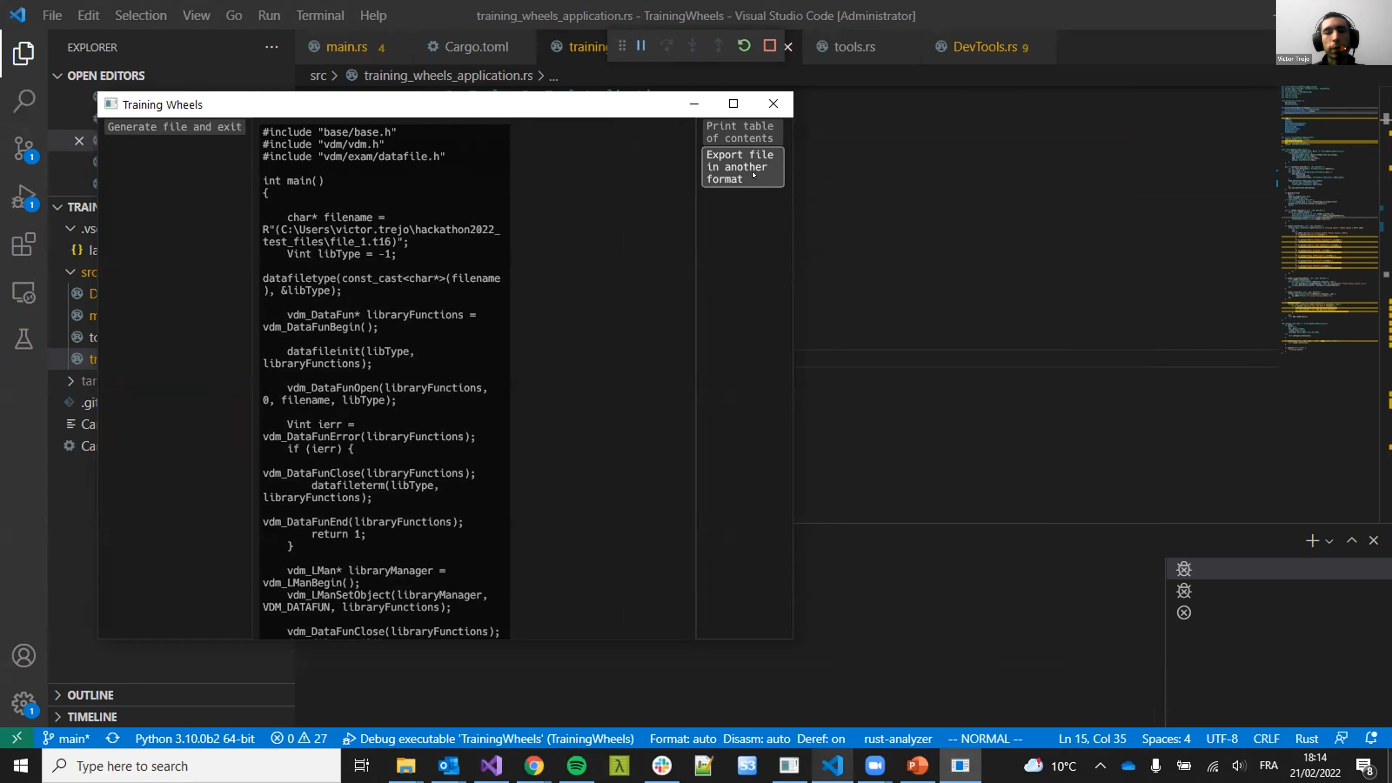Click the Generate file and exit button
Screen dimensions: 1392x783
tap(174, 127)
